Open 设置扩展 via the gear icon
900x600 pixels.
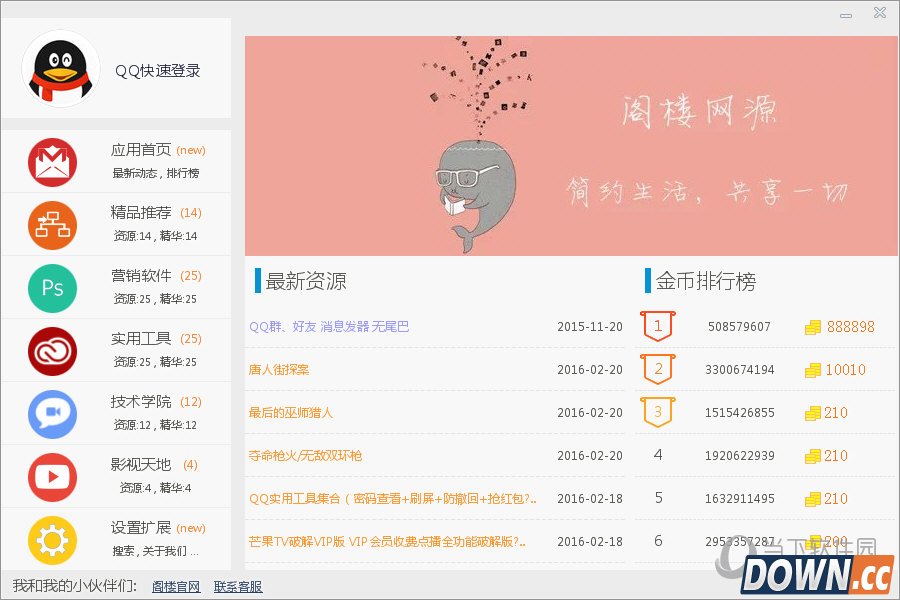50,540
